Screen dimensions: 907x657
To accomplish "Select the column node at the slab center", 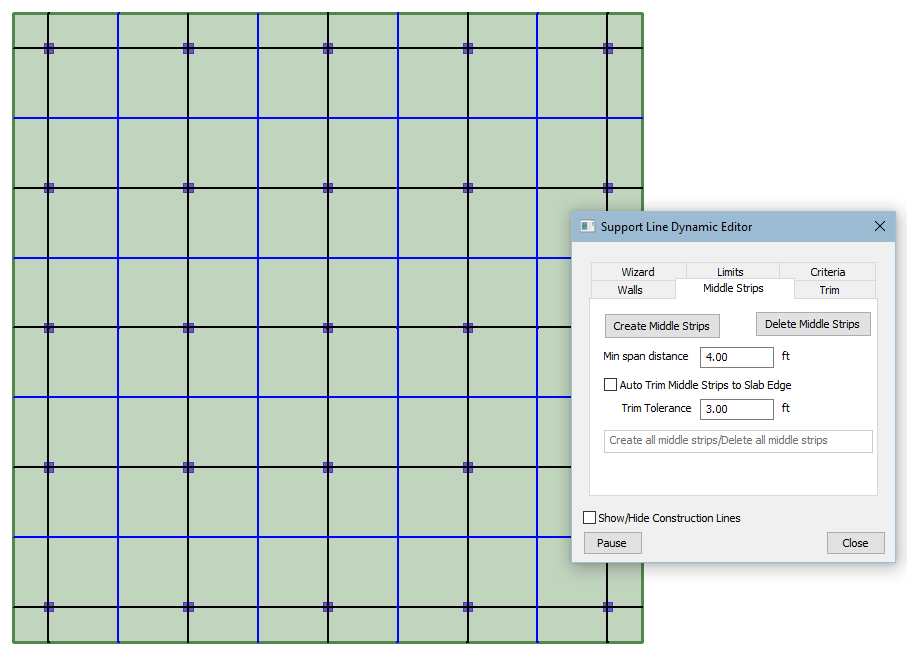I will point(328,327).
